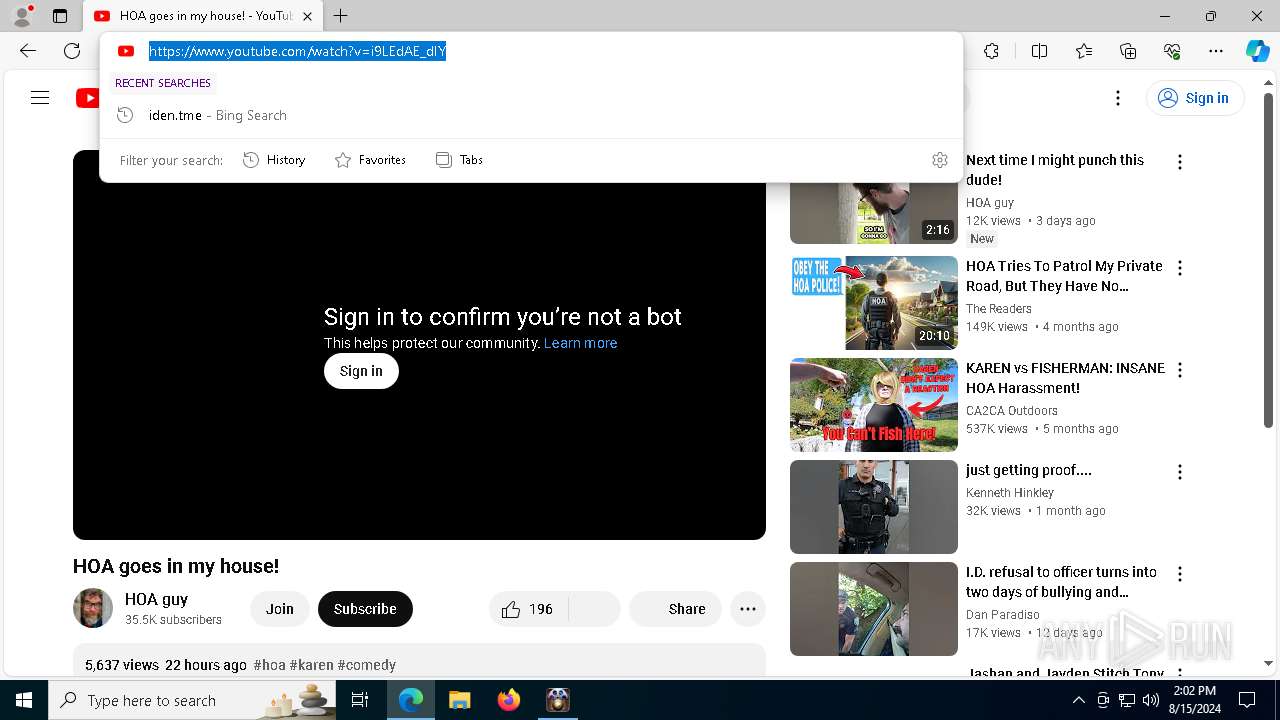Open the notification center icon
This screenshot has width=1280, height=720.
pyautogui.click(x=1247, y=700)
